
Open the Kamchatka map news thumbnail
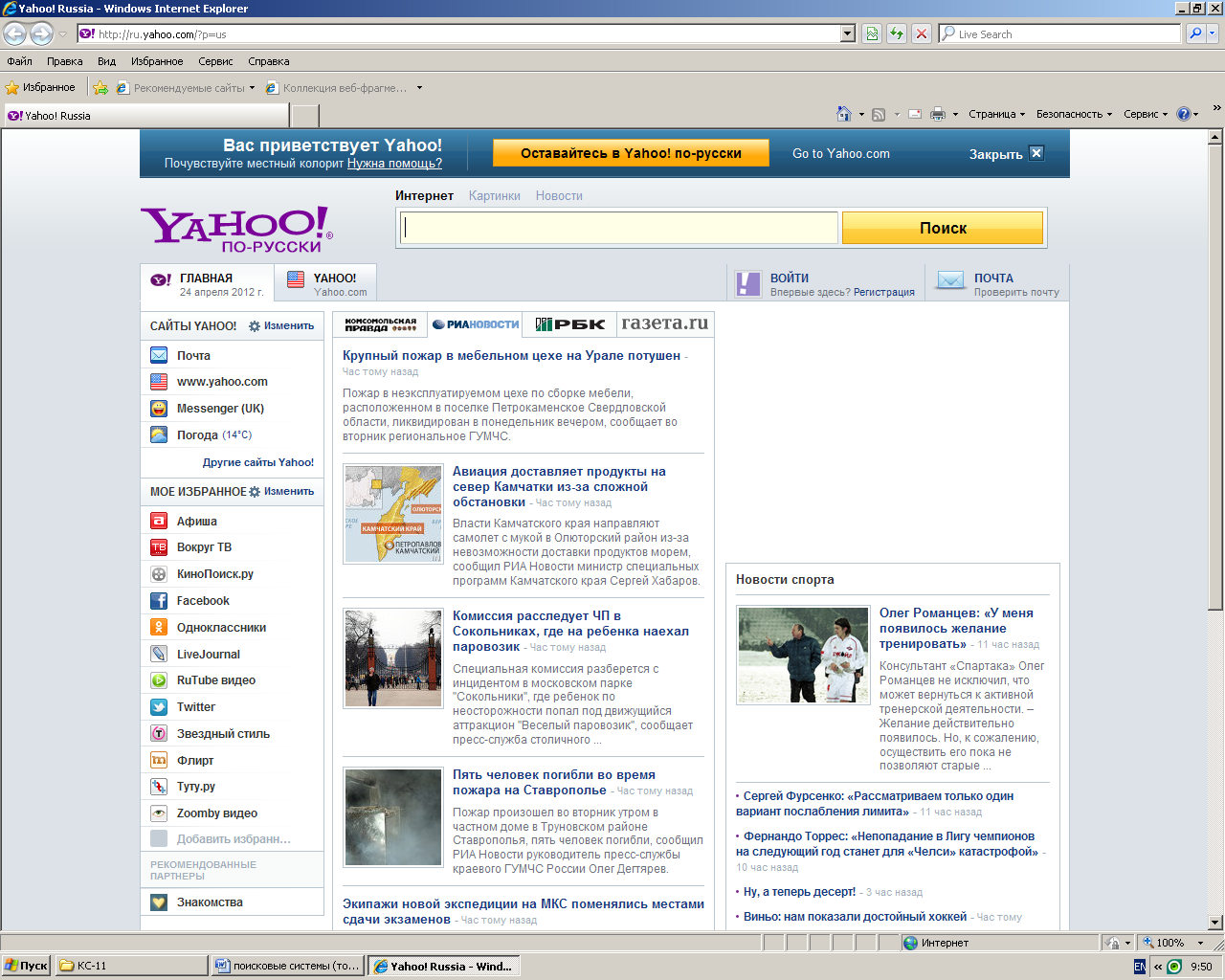[x=393, y=514]
